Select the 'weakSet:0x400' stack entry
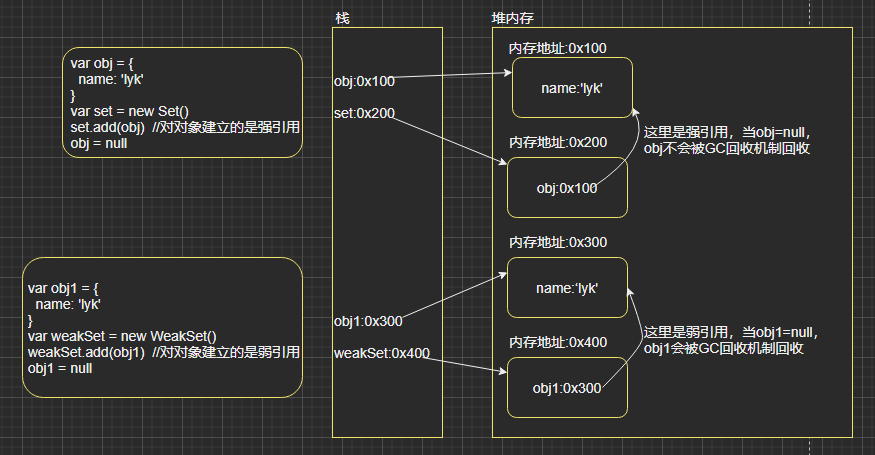The height and width of the screenshot is (455, 875). point(382,353)
